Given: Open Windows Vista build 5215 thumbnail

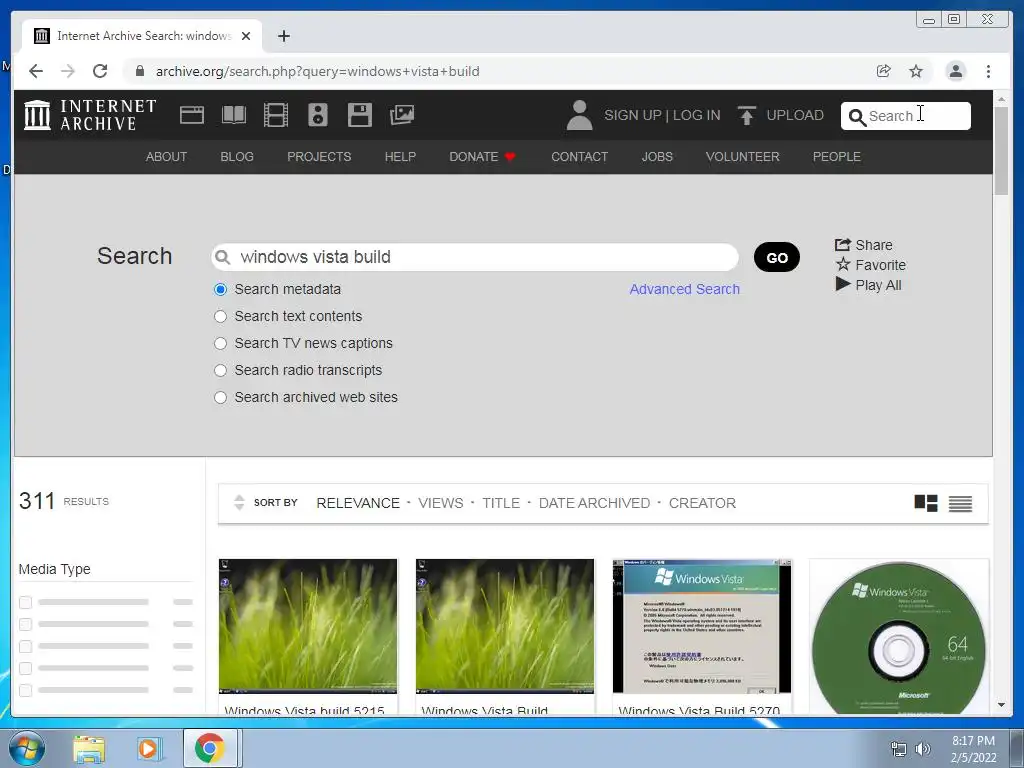Looking at the screenshot, I should click(308, 626).
